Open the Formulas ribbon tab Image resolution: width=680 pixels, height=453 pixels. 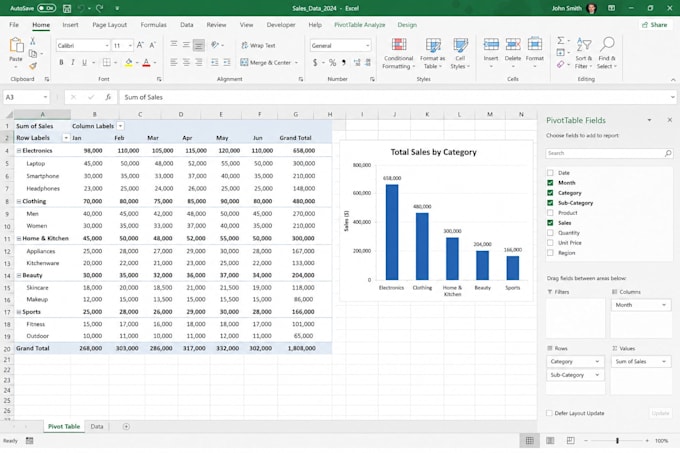coord(154,25)
